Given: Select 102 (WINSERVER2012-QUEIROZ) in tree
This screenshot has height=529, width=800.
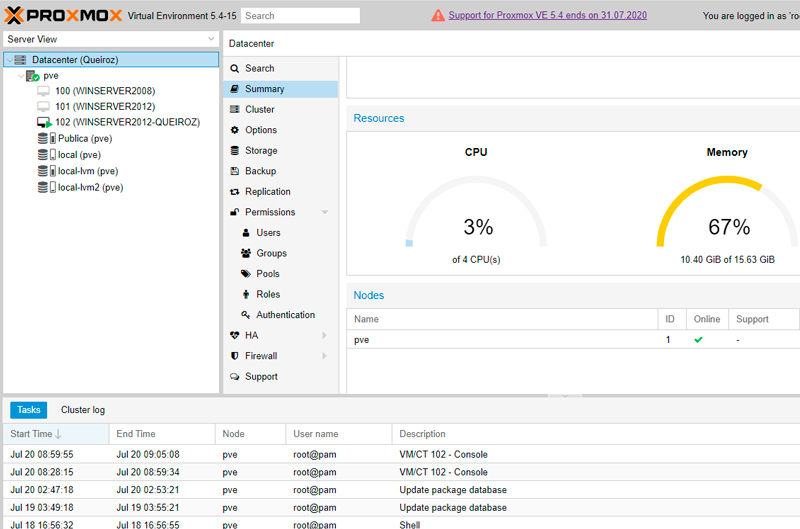Looking at the screenshot, I should pyautogui.click(x=128, y=122).
